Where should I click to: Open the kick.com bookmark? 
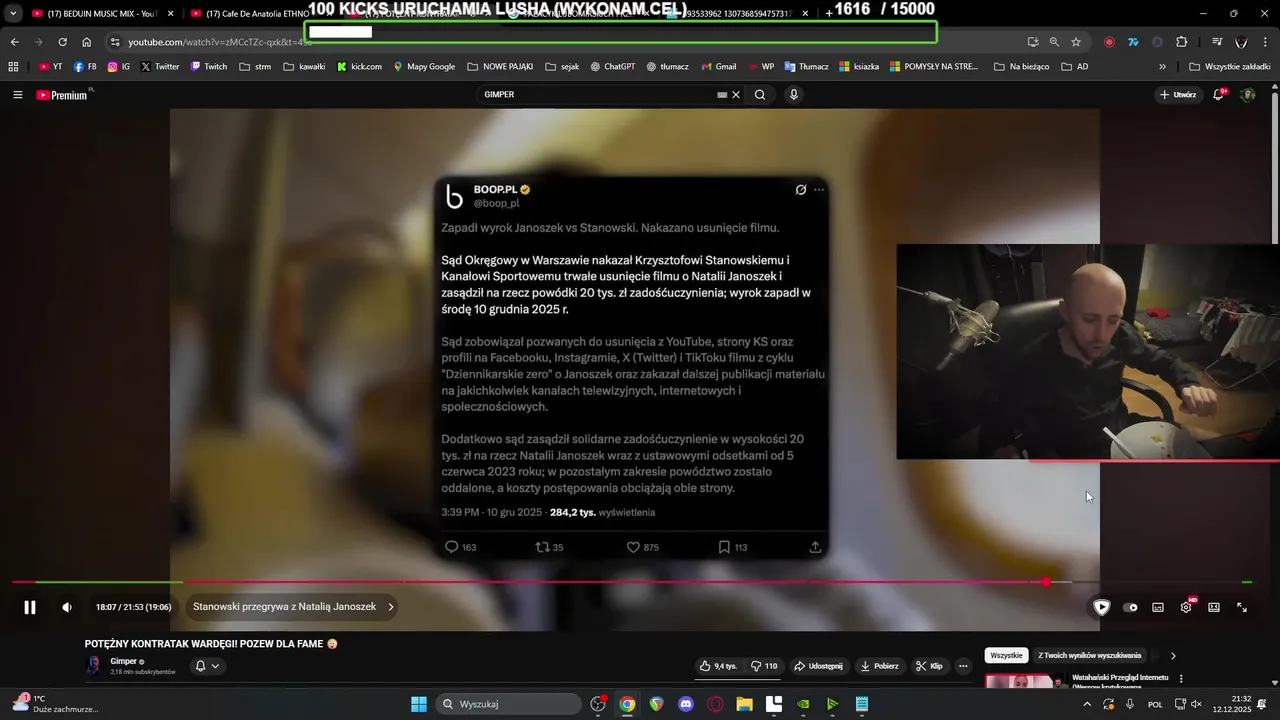359,67
